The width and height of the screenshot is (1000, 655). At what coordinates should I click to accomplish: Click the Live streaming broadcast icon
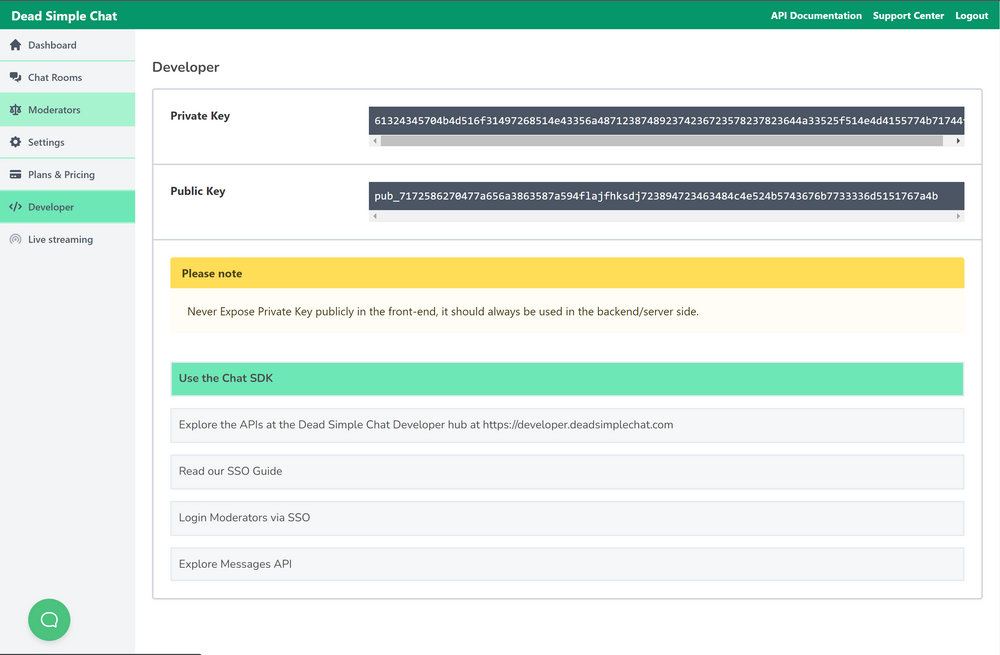(15, 240)
